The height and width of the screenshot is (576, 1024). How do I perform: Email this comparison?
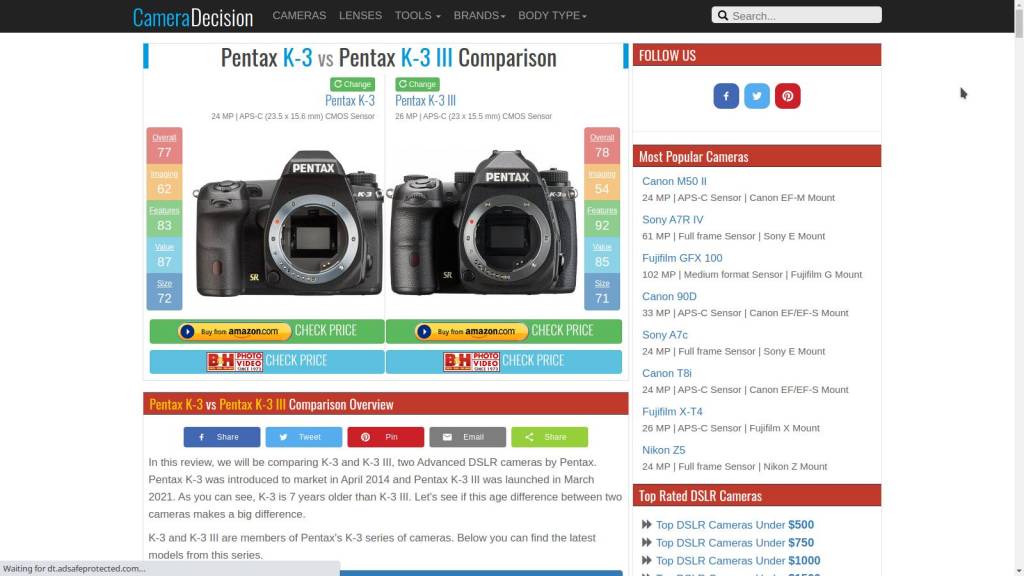point(468,437)
